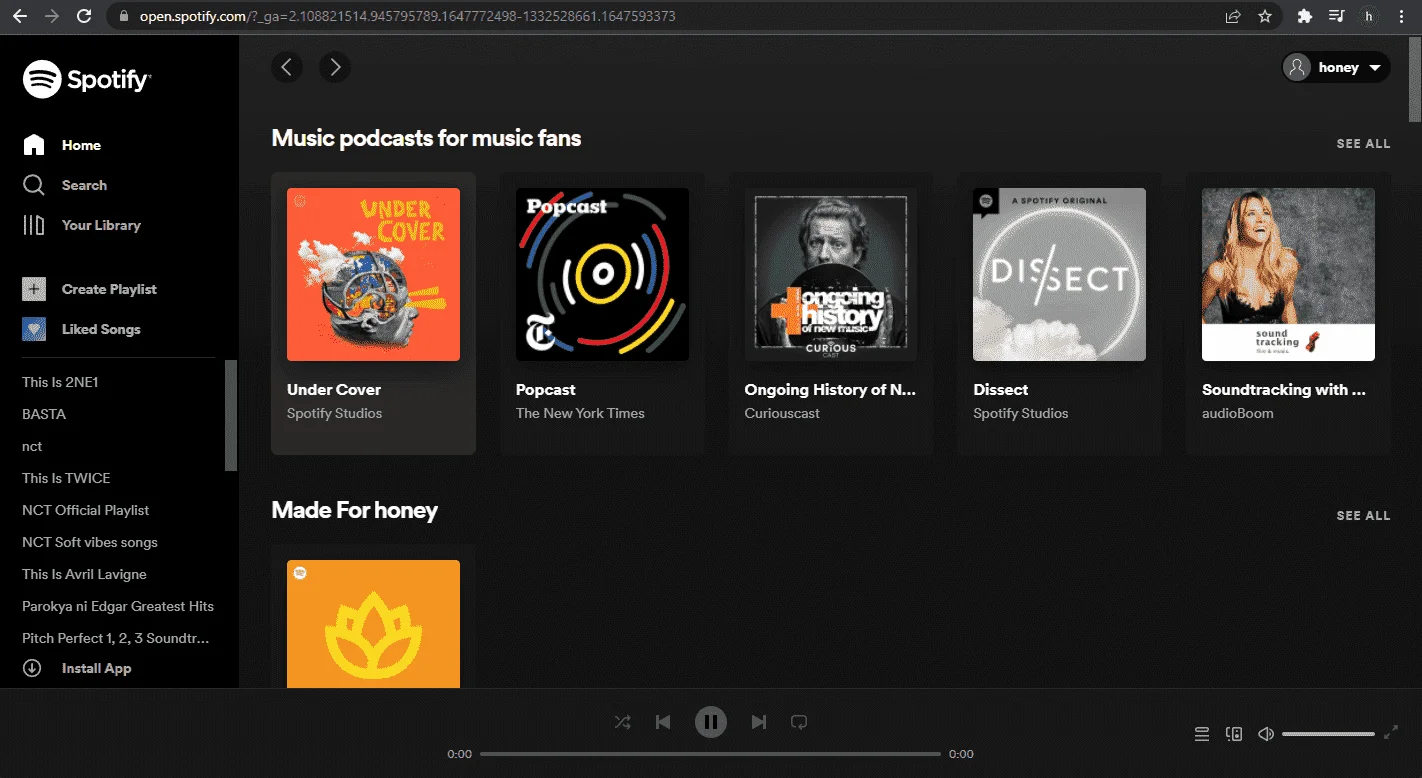Open Liked Songs heart icon
1422x778 pixels.
(x=34, y=329)
